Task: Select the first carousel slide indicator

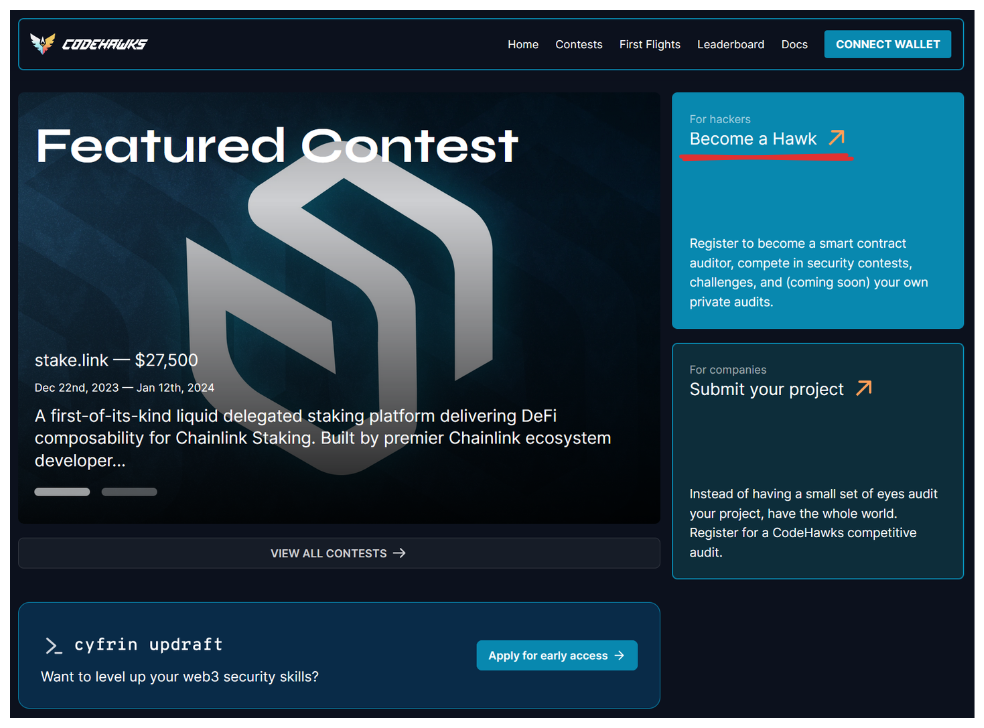Action: 62,492
